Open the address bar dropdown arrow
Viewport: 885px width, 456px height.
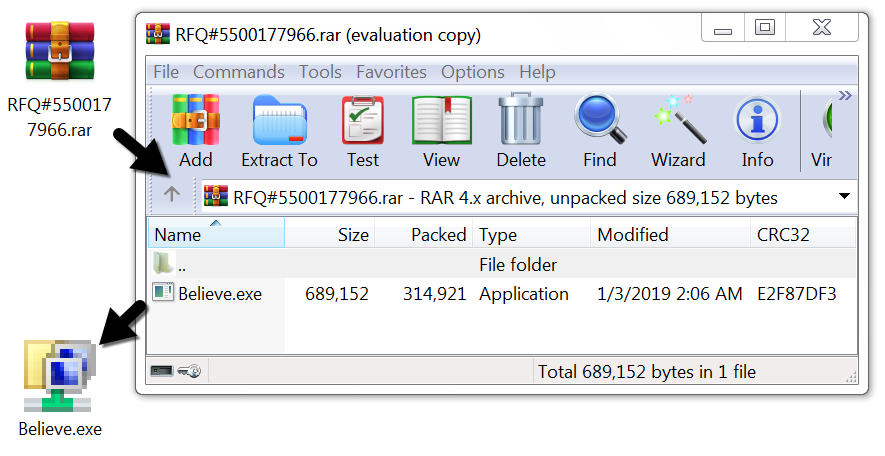point(844,196)
